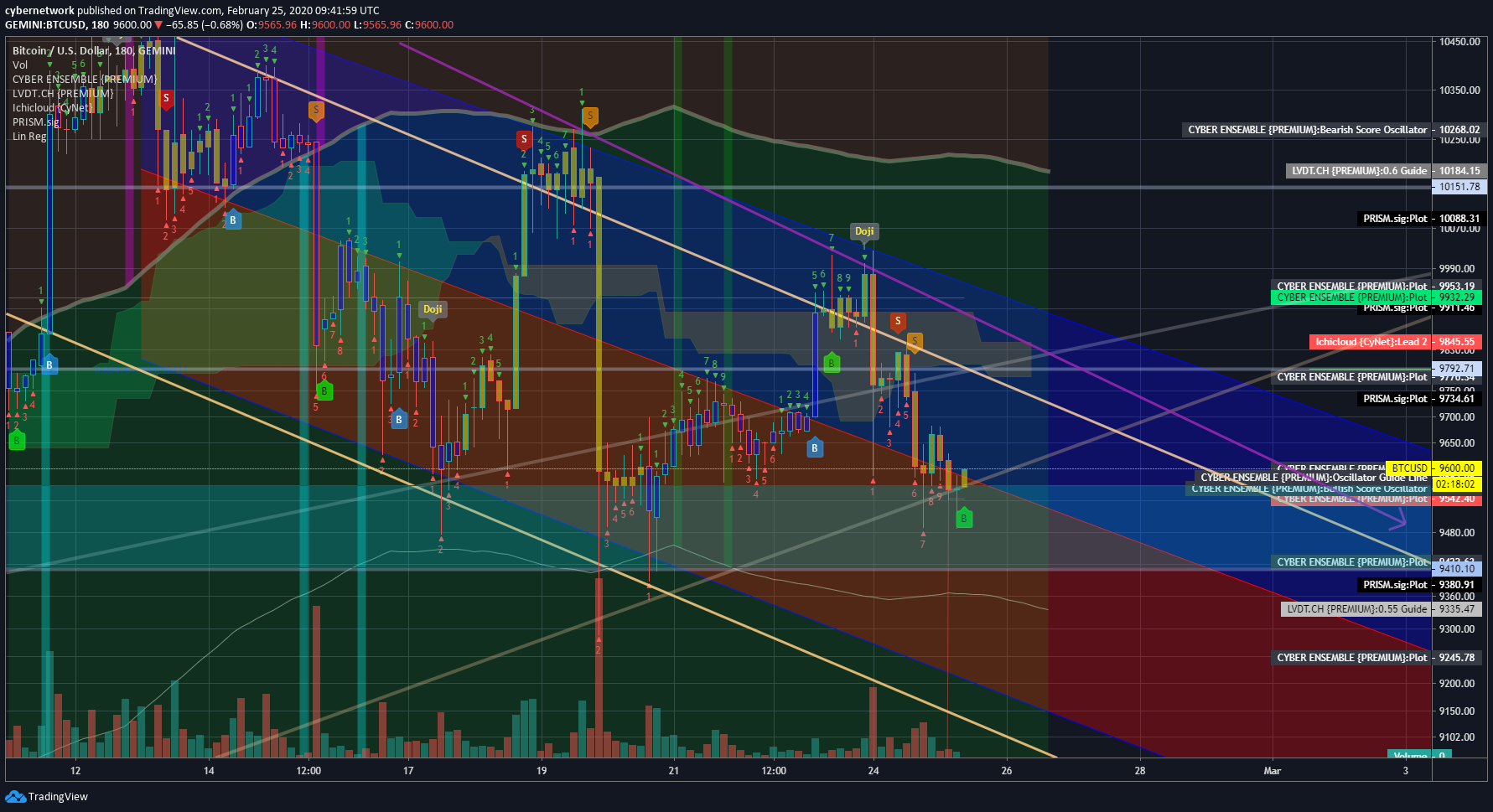
Task: Click the green B marker above first 12:00
Action: pos(324,390)
